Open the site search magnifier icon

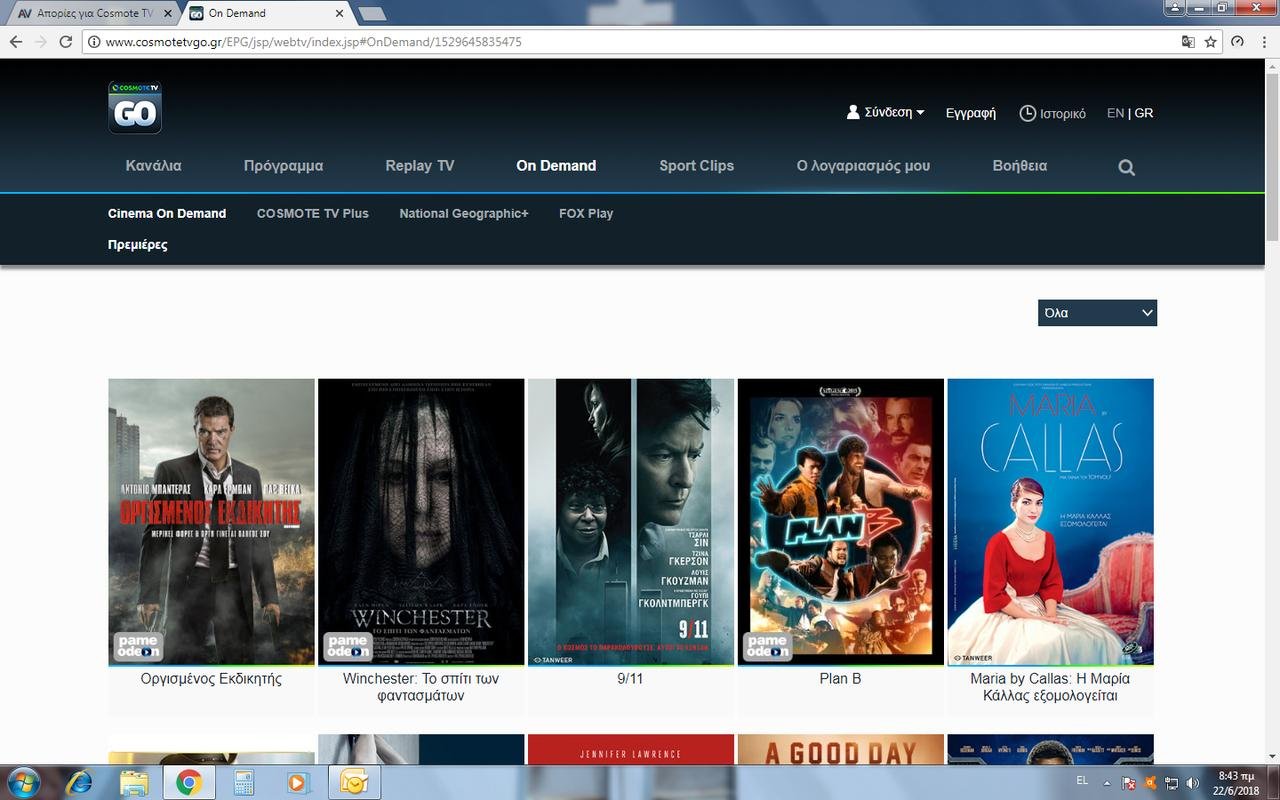(x=1126, y=167)
